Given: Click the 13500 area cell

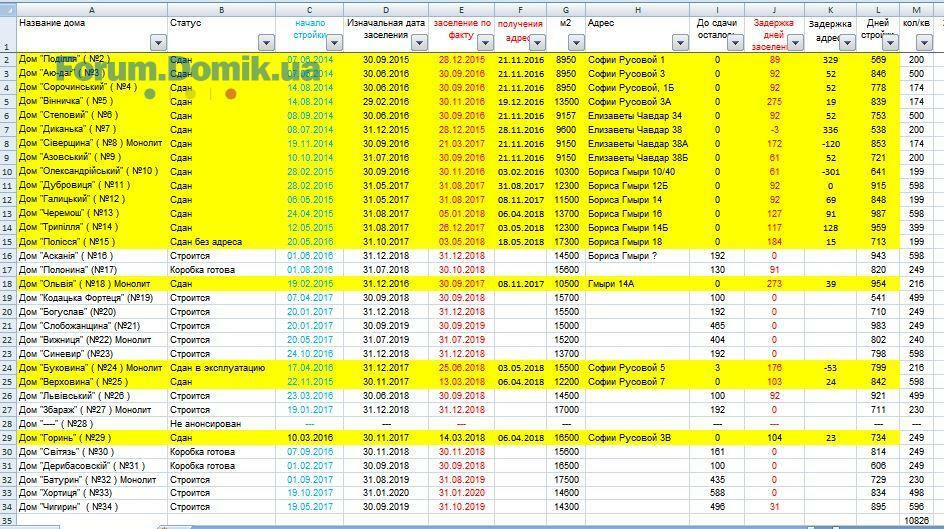Looking at the screenshot, I should click(566, 102).
